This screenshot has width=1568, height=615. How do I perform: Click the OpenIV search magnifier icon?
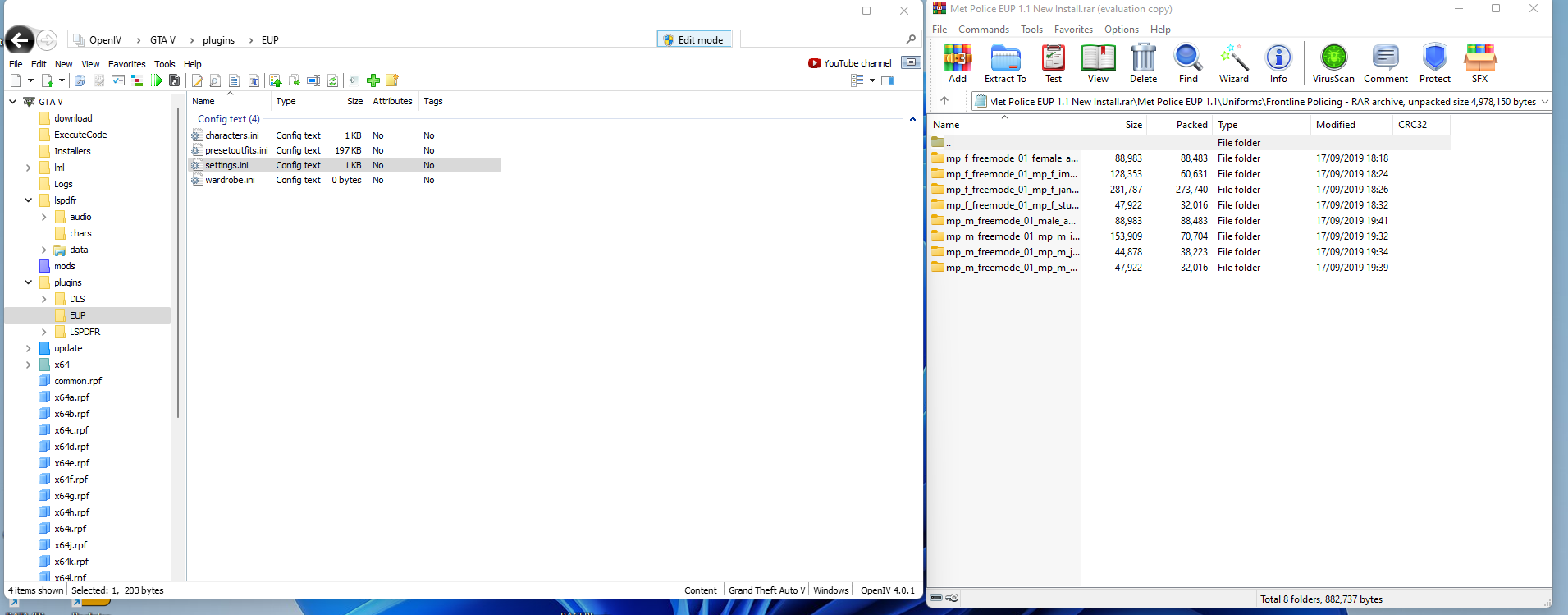911,39
